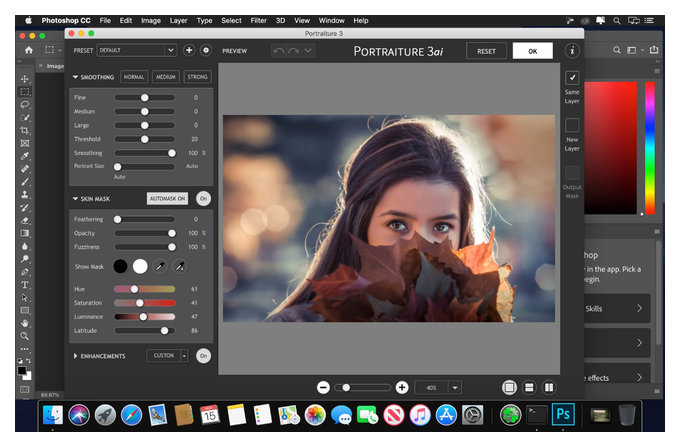Screen dimensions: 680x447
Task: Open Photoshop from the Dock
Action: coord(563,414)
